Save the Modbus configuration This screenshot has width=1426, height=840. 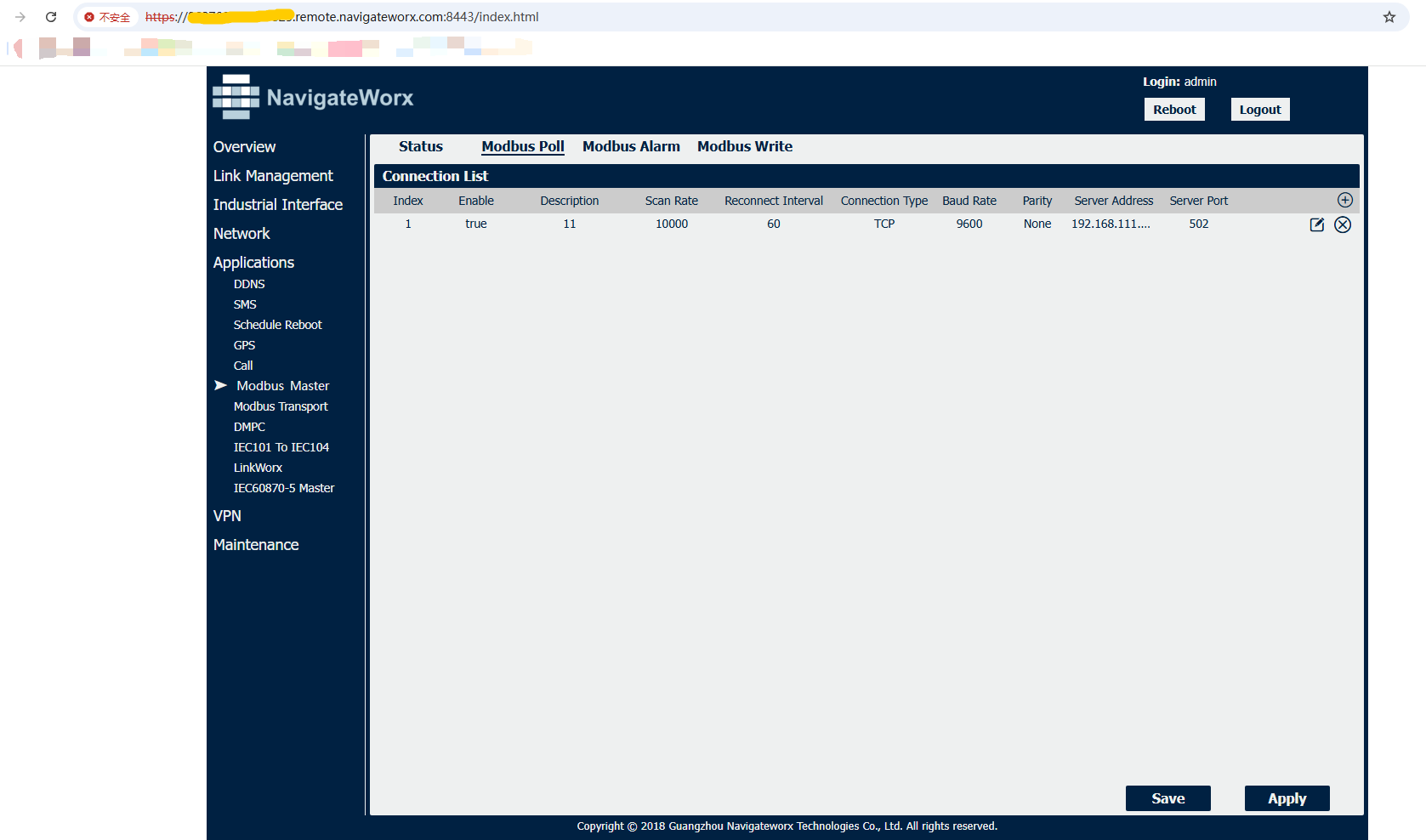1168,798
